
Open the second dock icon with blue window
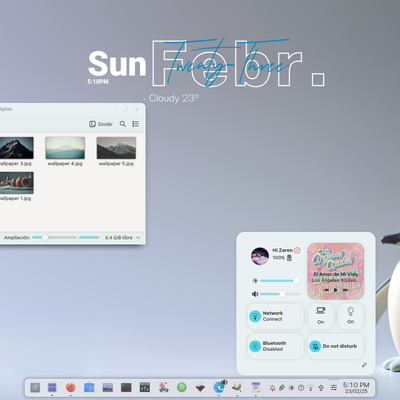tap(52, 387)
